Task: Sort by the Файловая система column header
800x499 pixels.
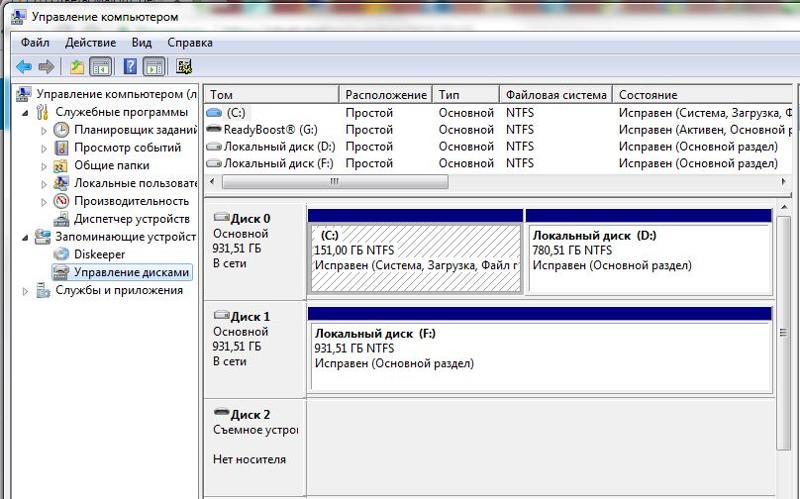Action: tap(556, 94)
